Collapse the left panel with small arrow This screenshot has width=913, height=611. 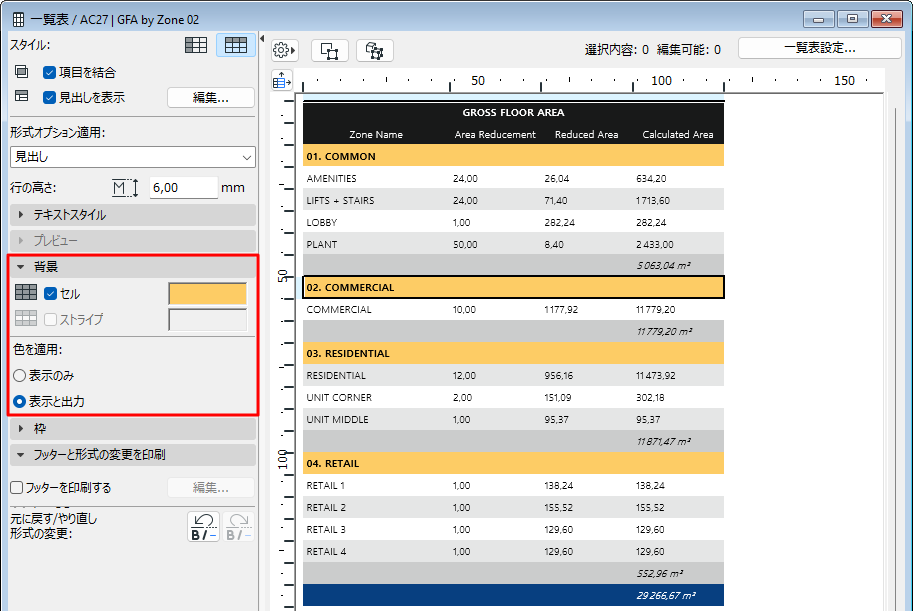261,39
